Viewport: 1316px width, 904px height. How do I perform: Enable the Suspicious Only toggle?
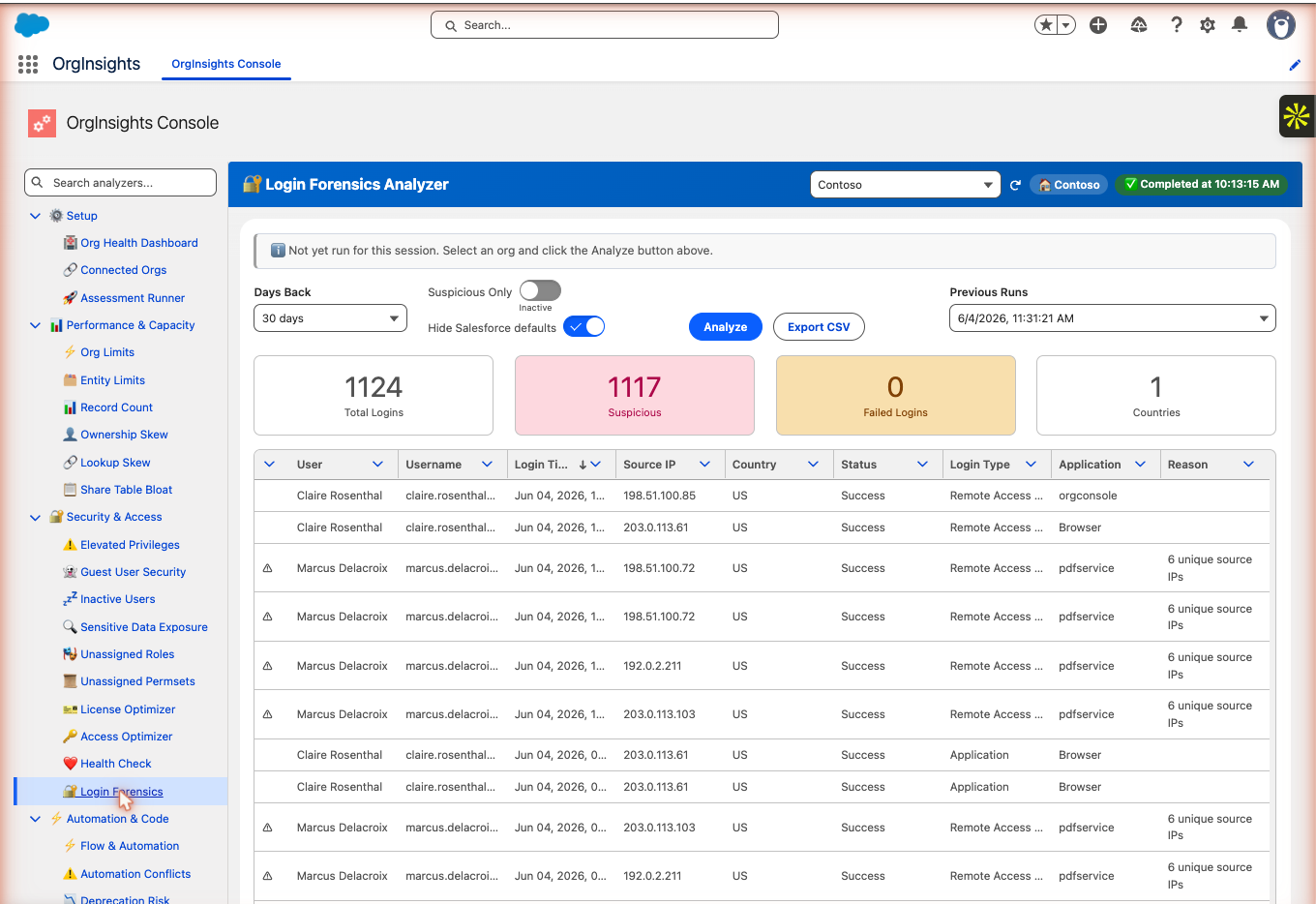click(x=540, y=290)
